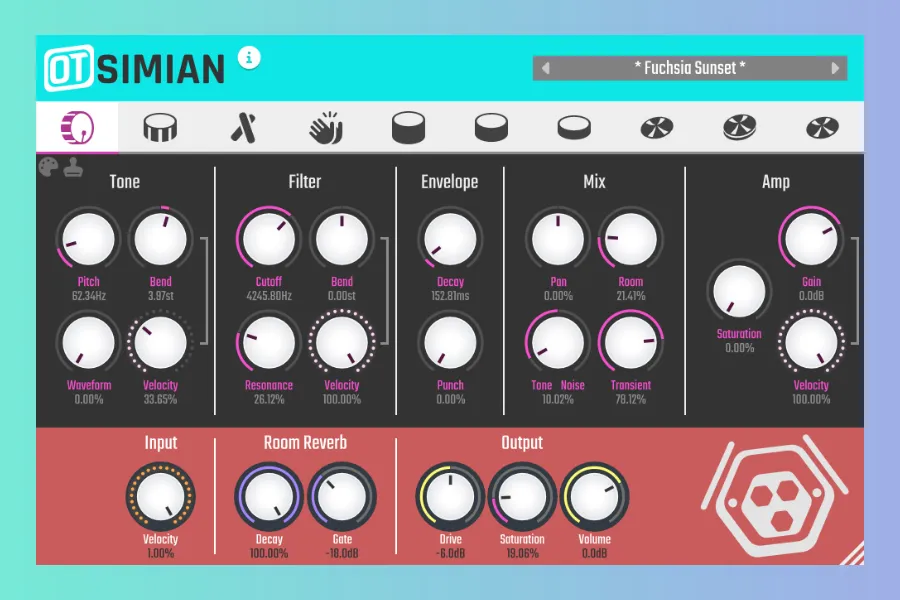Switch to the crossed drumsticks instrument
The height and width of the screenshot is (600, 900).
coord(242,128)
